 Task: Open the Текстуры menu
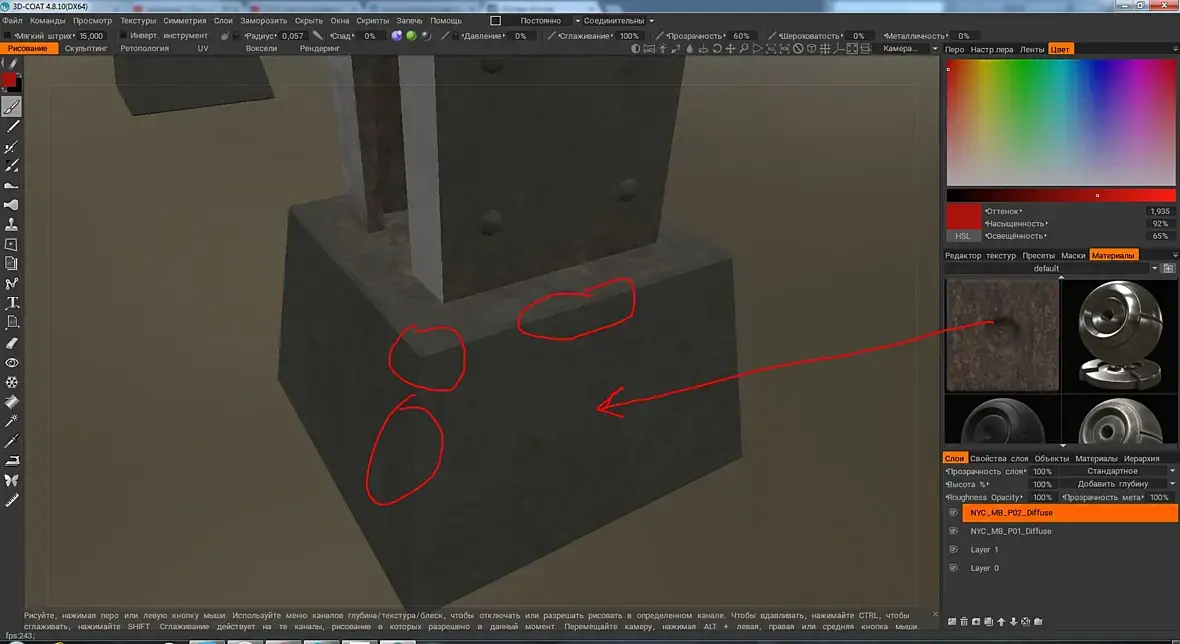(138, 20)
